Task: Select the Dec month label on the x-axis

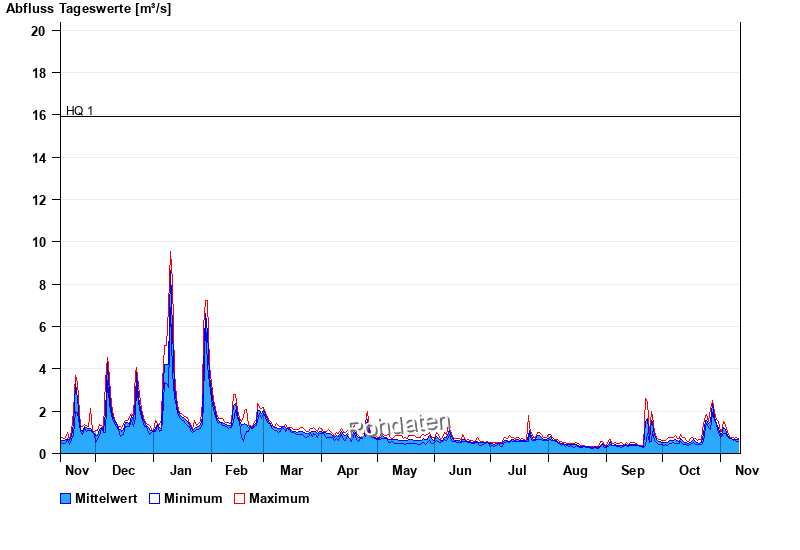Action: pyautogui.click(x=124, y=470)
